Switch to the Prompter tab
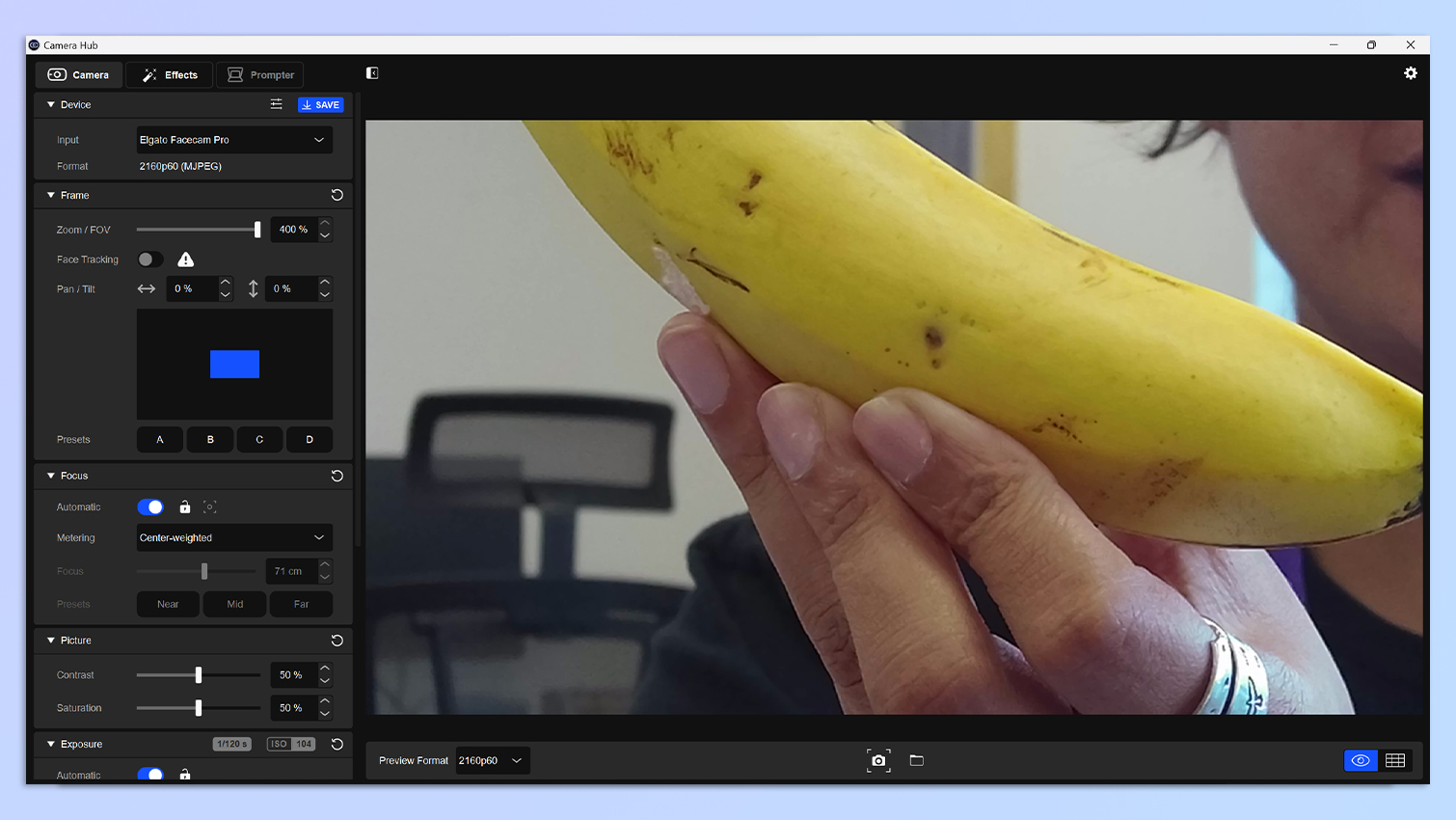Screen dimensions: 1456x820 260,75
